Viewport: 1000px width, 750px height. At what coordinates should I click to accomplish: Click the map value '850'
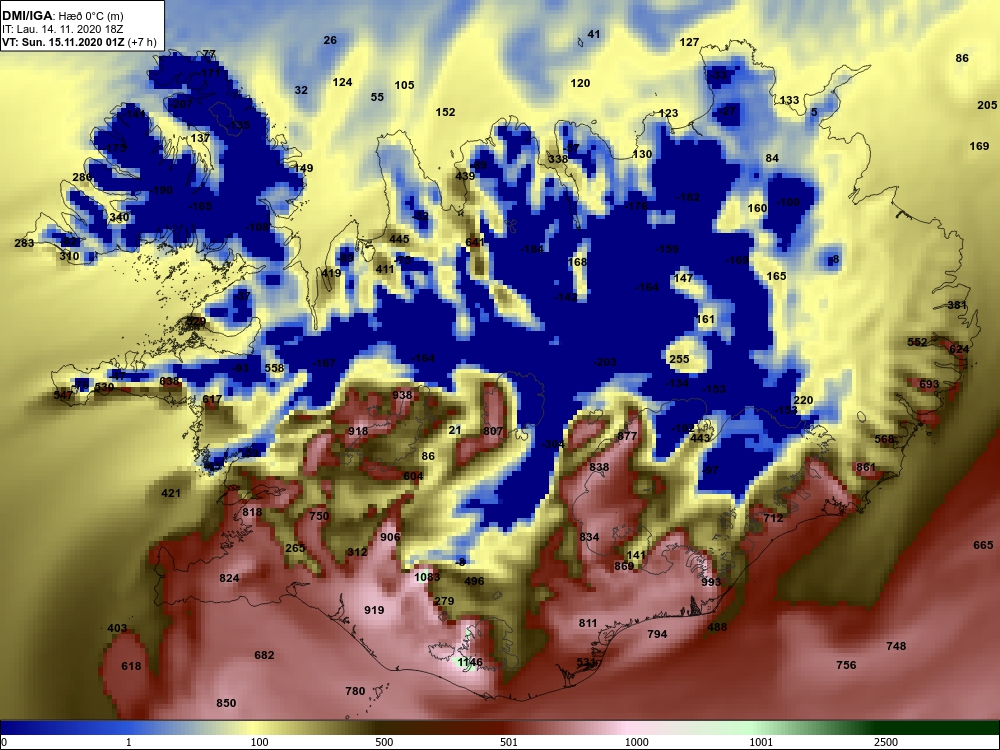pos(226,703)
